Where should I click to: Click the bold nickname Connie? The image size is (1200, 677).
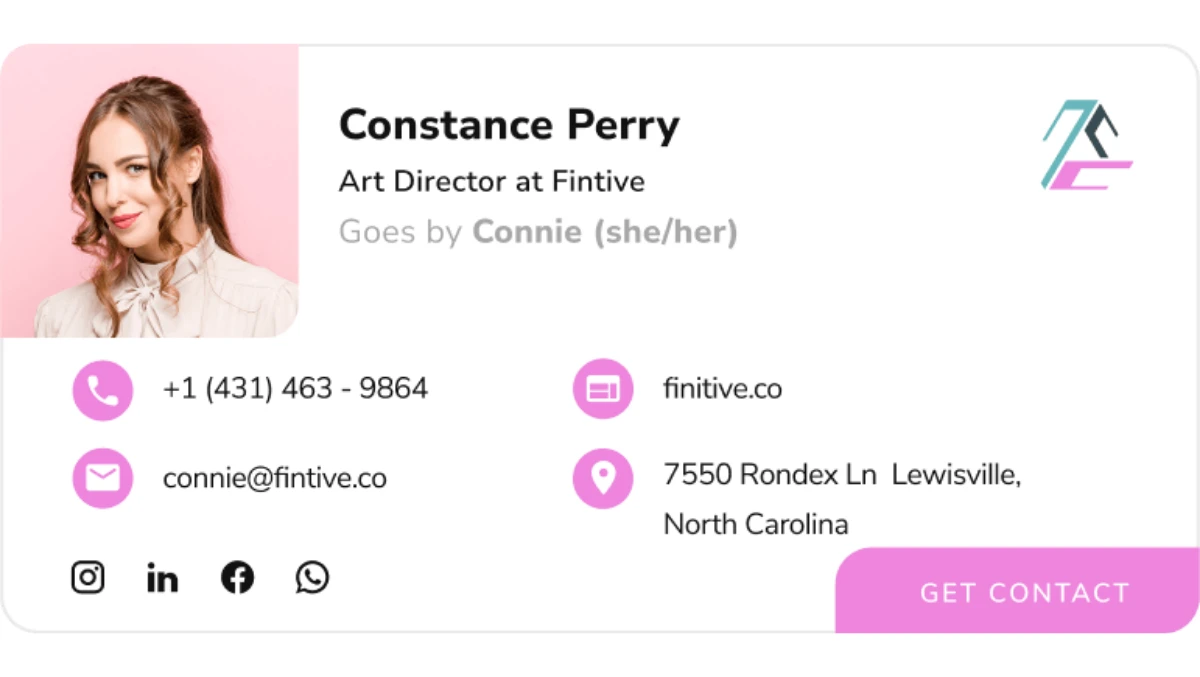click(527, 232)
